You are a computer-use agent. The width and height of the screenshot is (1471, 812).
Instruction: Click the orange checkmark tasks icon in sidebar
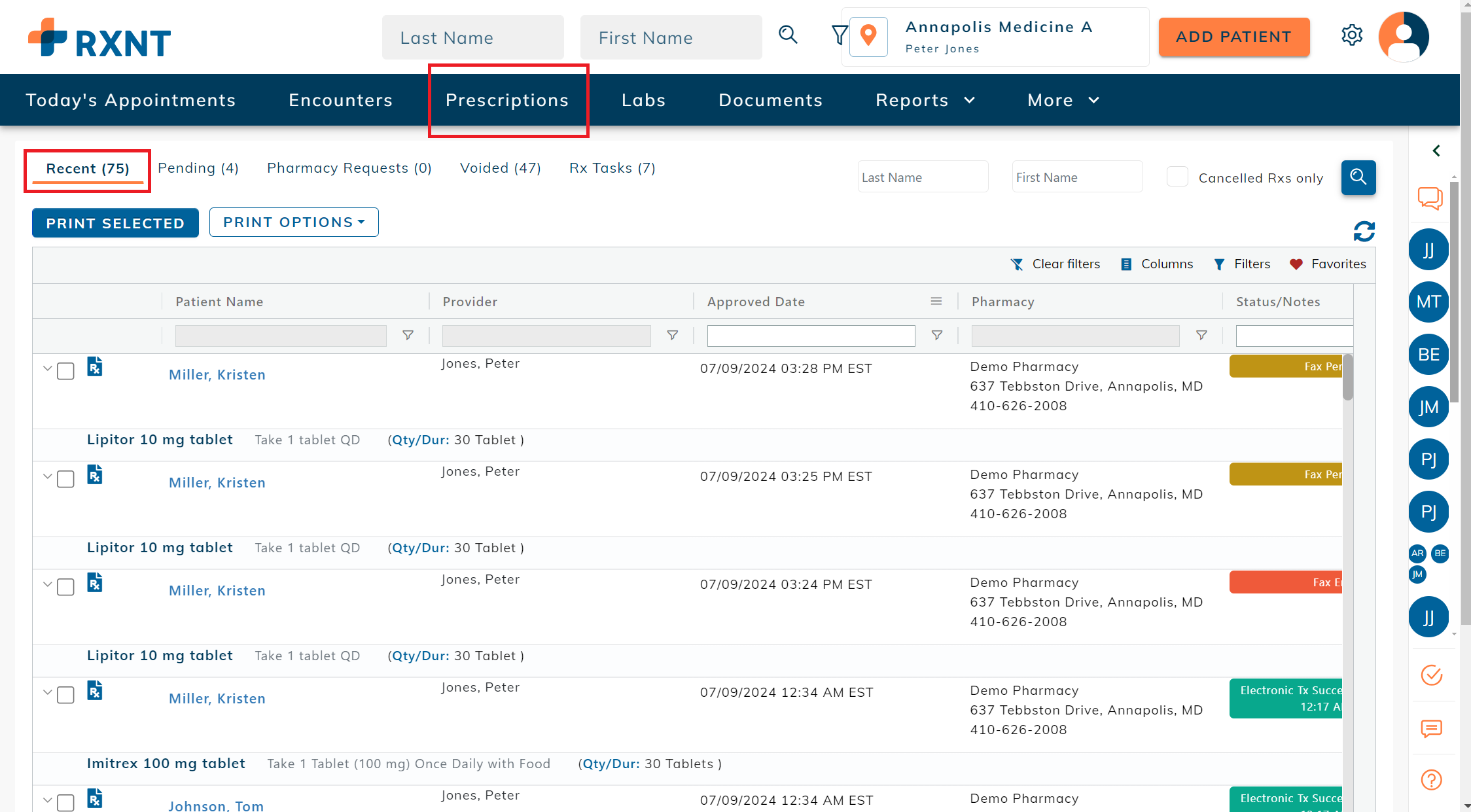(1431, 675)
